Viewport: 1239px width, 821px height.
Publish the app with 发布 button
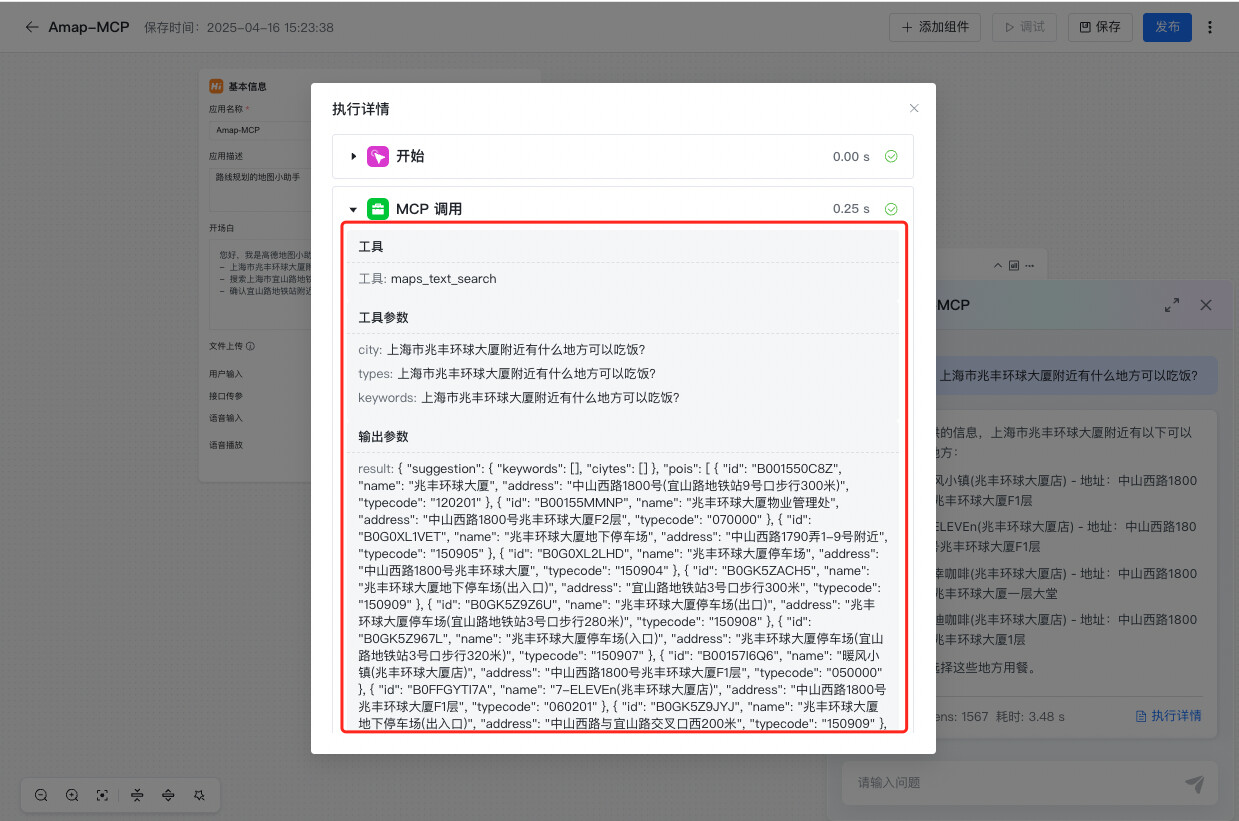pyautogui.click(x=1167, y=27)
